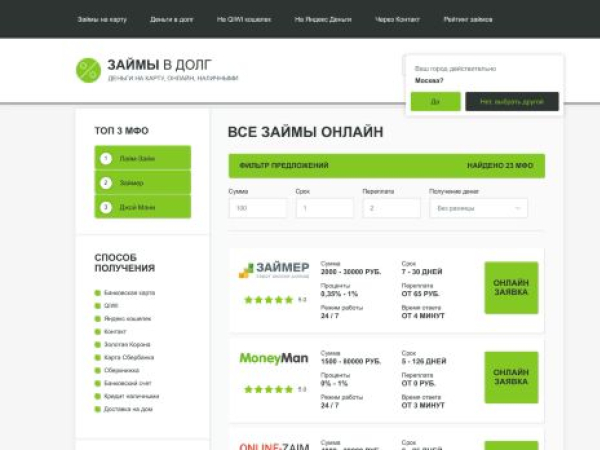Open Через Контакт menu item
Viewport: 600px width, 450px height.
pos(397,20)
